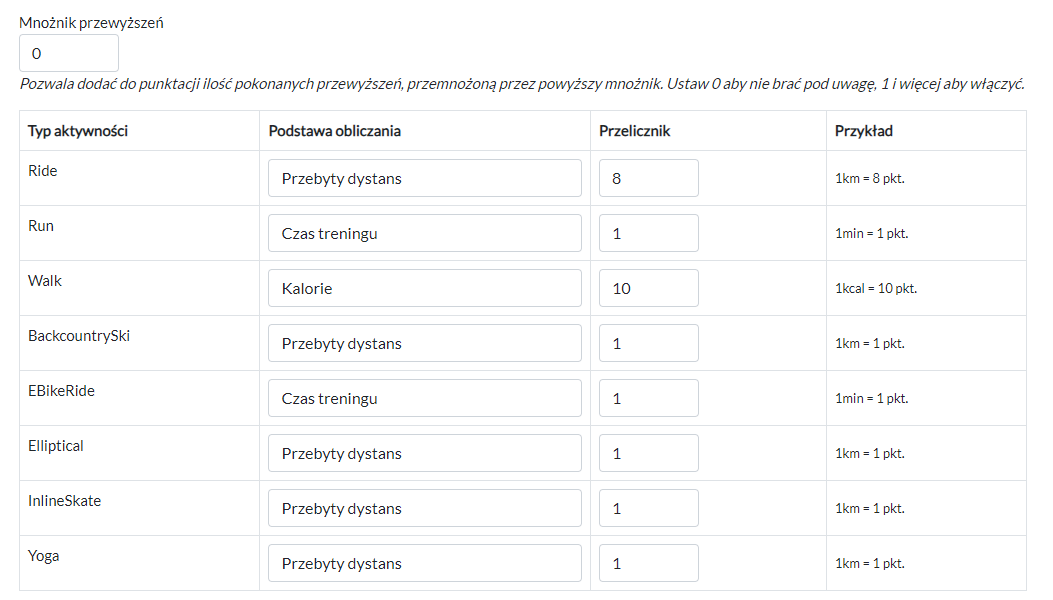Image resolution: width=1053 pixels, height=600 pixels.
Task: Select the Run Przelicznik input
Action: tap(648, 233)
